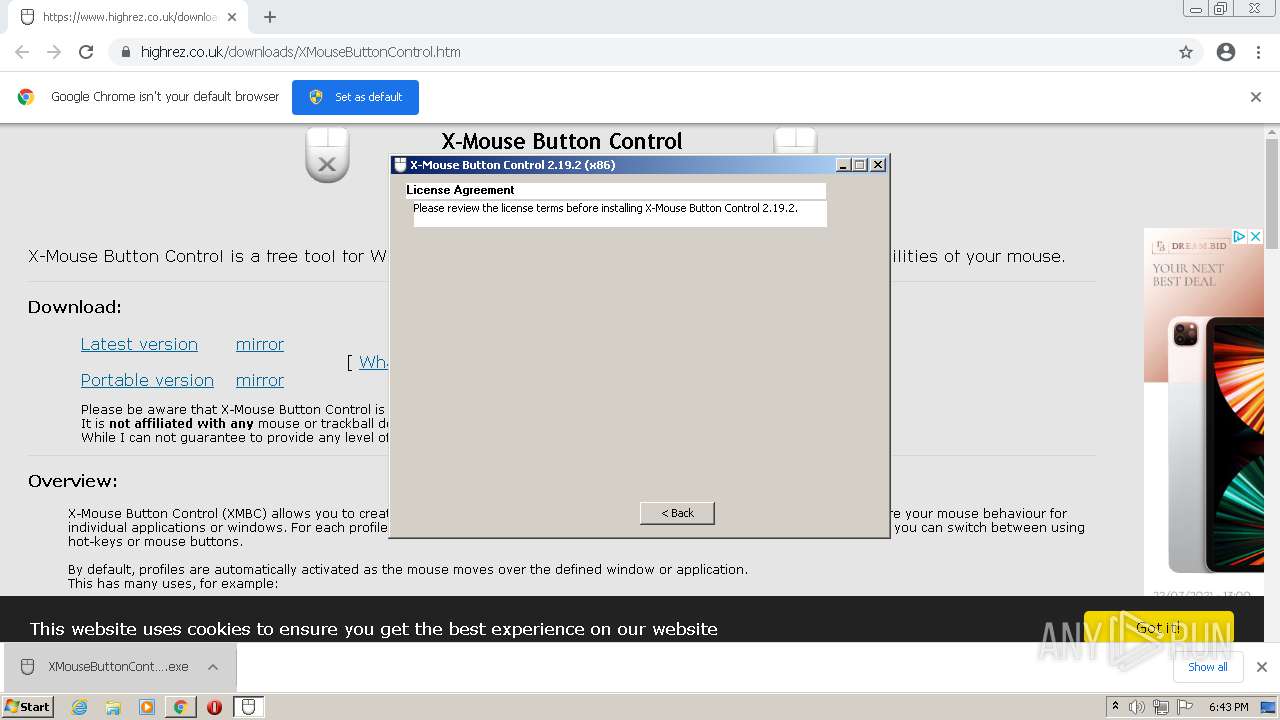The image size is (1280, 720).
Task: Open Windows Explorer folder on the taskbar
Action: tap(113, 707)
